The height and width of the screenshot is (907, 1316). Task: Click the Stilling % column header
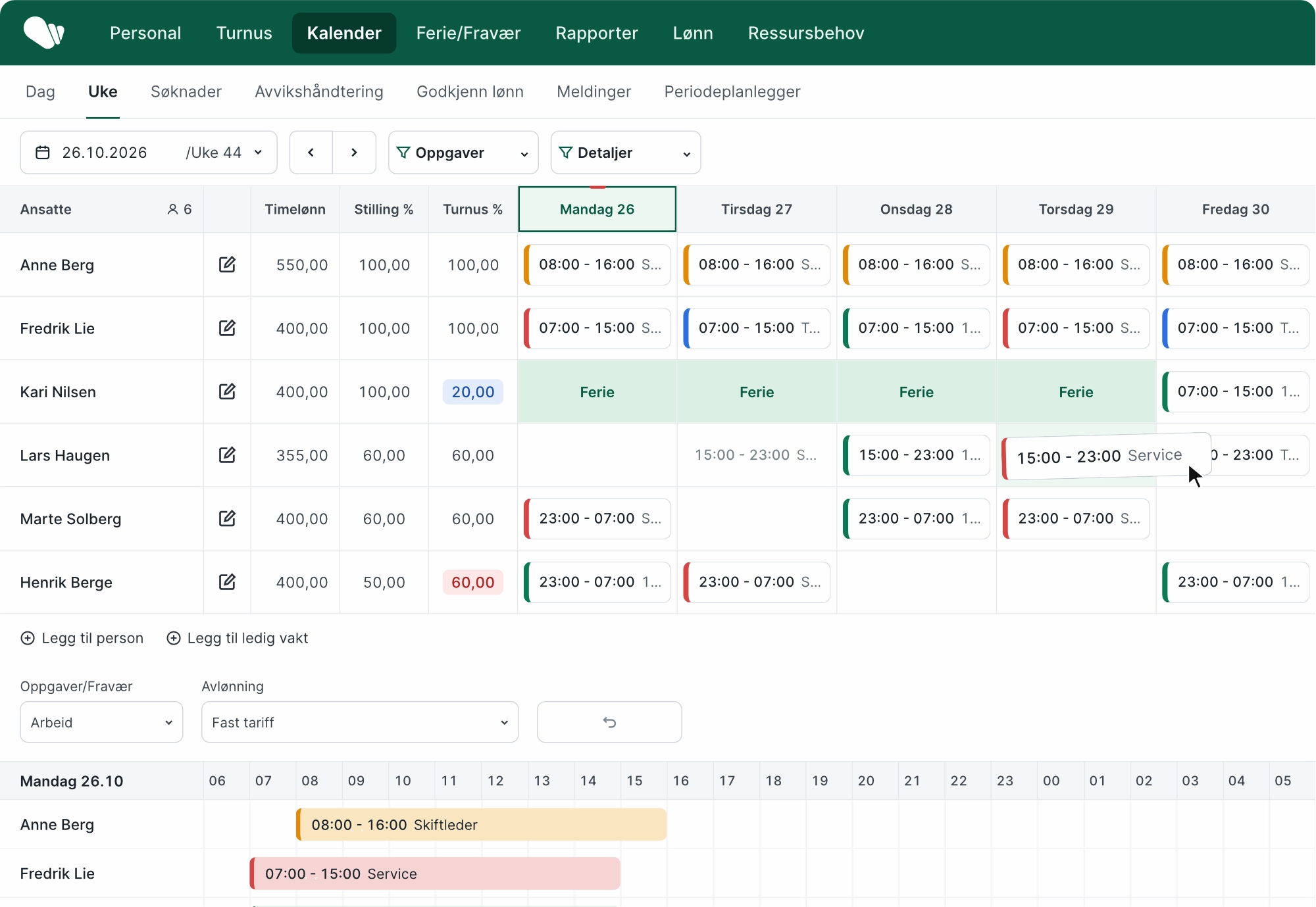(384, 209)
